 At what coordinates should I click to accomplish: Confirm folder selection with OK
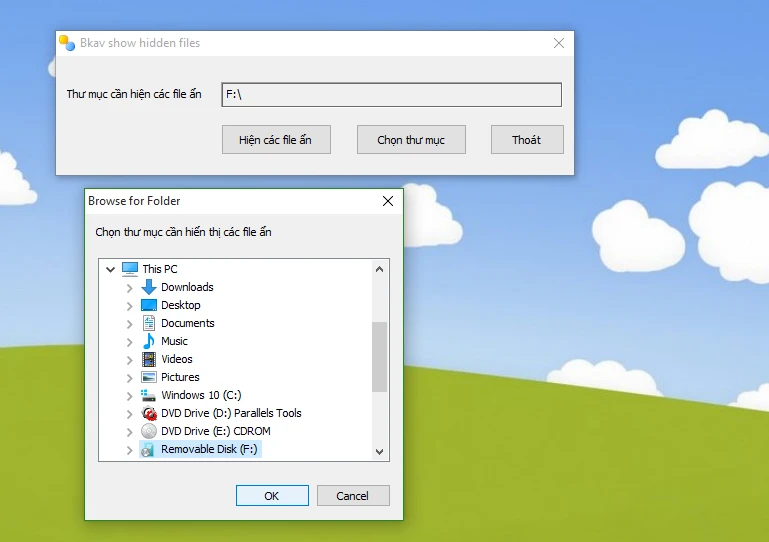coord(272,496)
